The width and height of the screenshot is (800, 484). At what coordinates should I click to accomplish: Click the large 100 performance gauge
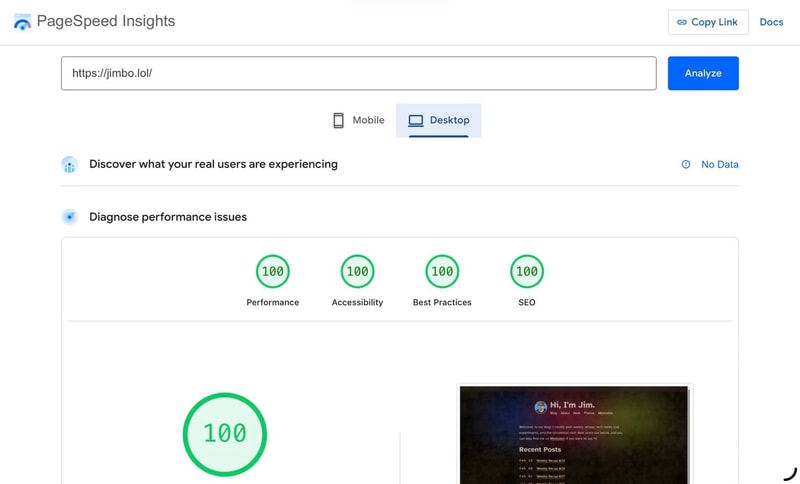coord(224,434)
